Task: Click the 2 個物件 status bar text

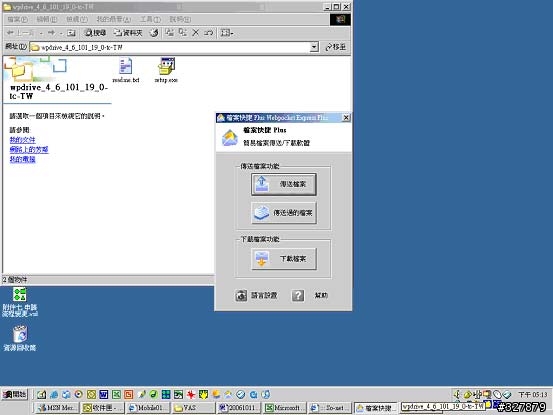Action: coord(15,280)
